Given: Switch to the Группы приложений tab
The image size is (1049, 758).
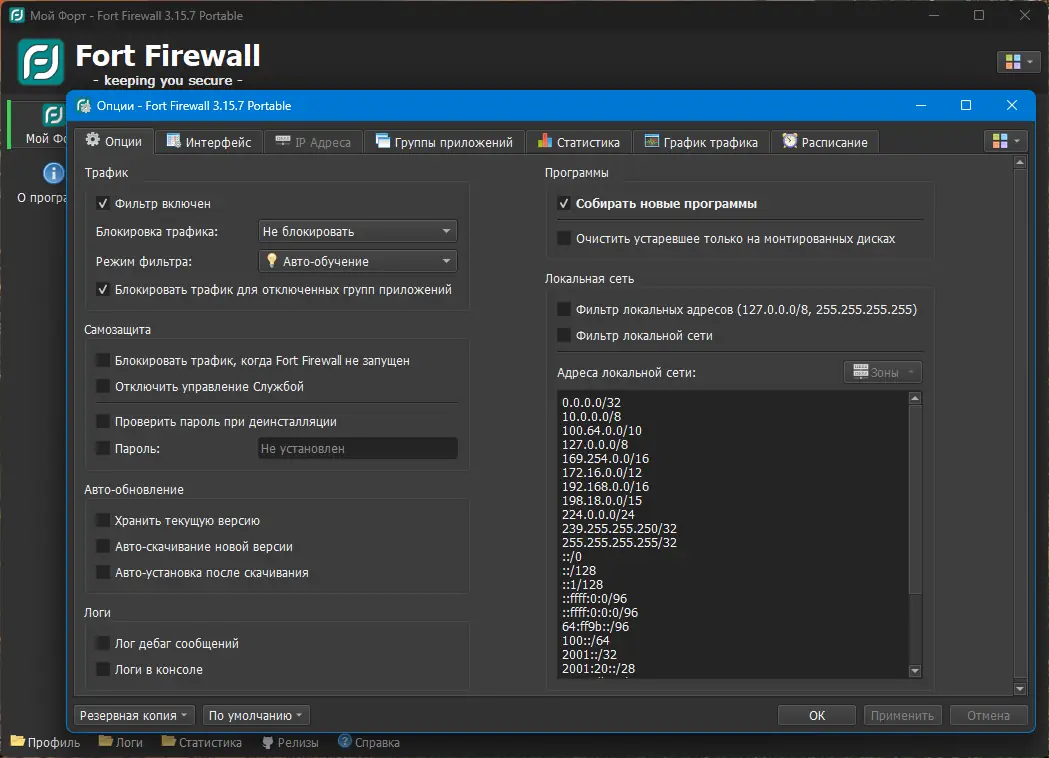Looking at the screenshot, I should pyautogui.click(x=444, y=142).
